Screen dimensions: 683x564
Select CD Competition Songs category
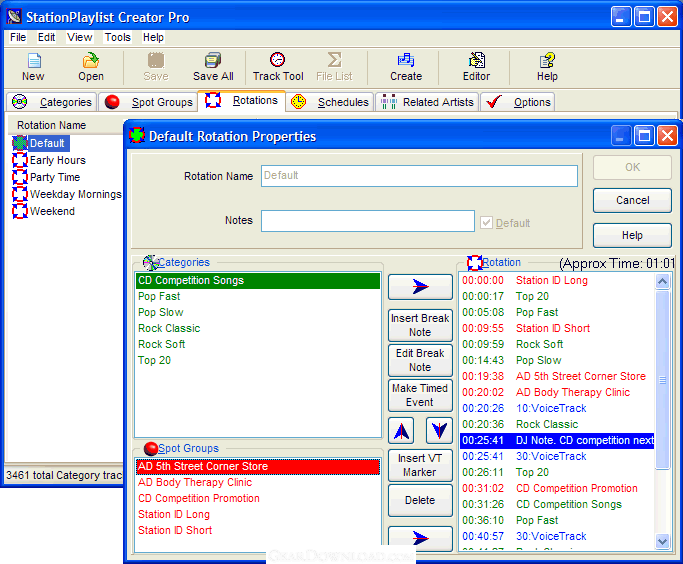click(x=257, y=280)
